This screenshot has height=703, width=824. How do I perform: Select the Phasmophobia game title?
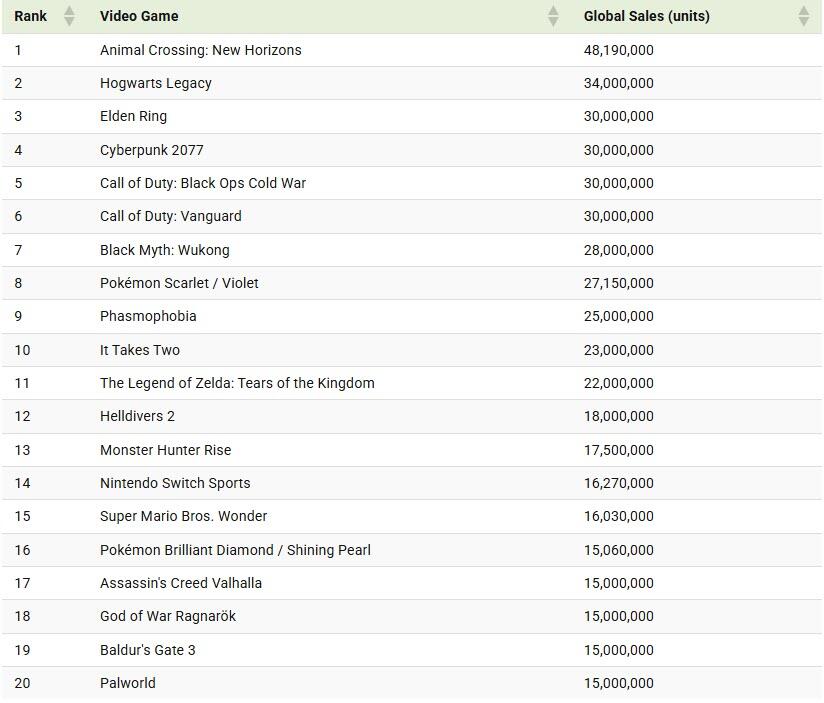(x=148, y=316)
